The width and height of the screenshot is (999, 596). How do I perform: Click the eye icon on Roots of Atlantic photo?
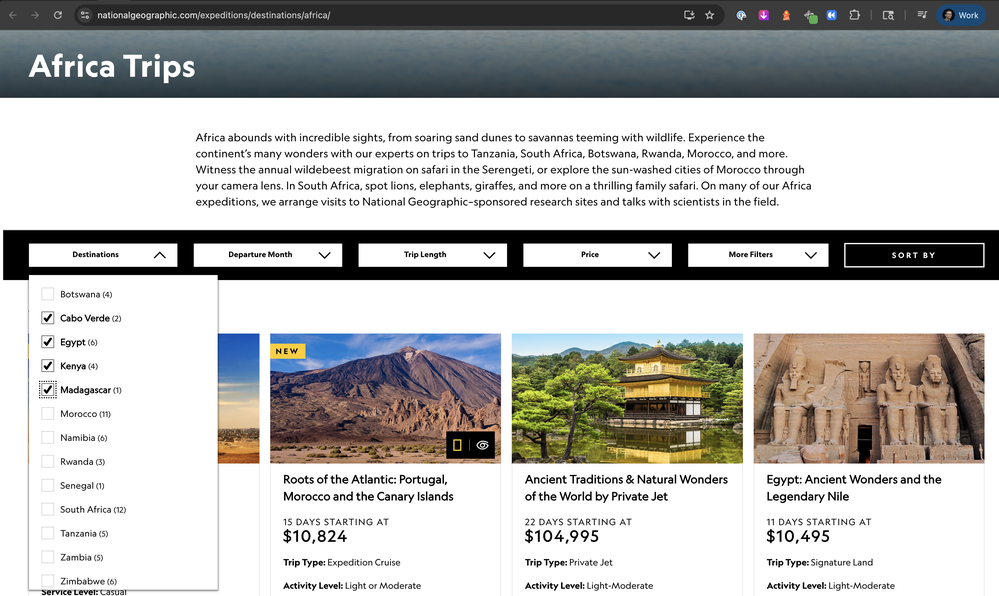pyautogui.click(x=482, y=446)
